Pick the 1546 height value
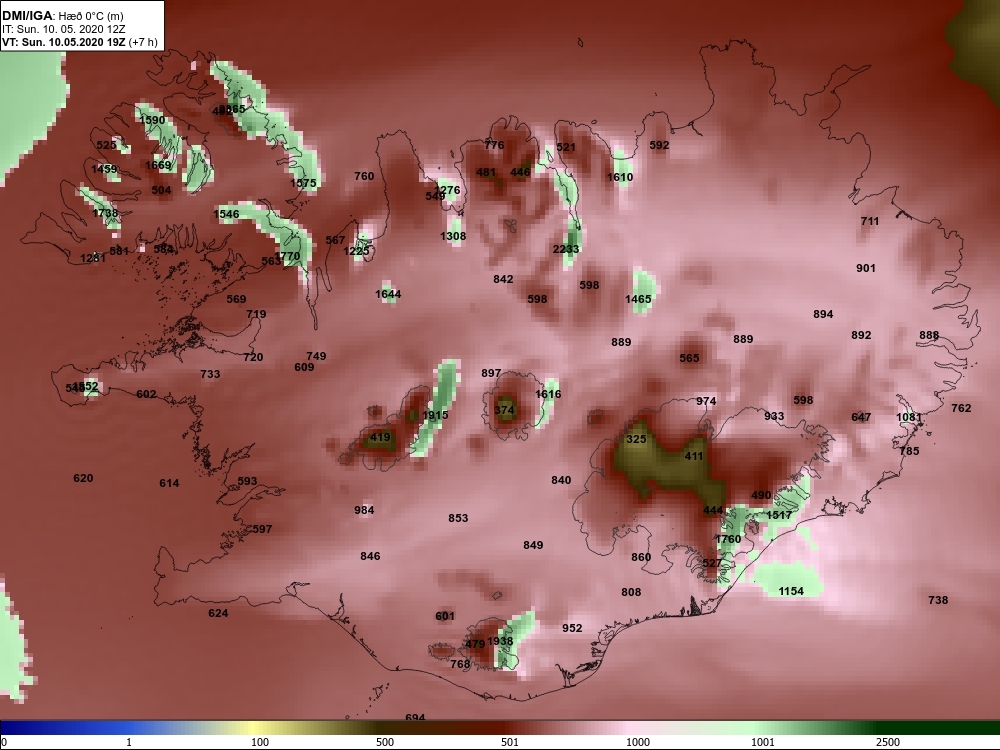The width and height of the screenshot is (1000, 750). point(226,214)
